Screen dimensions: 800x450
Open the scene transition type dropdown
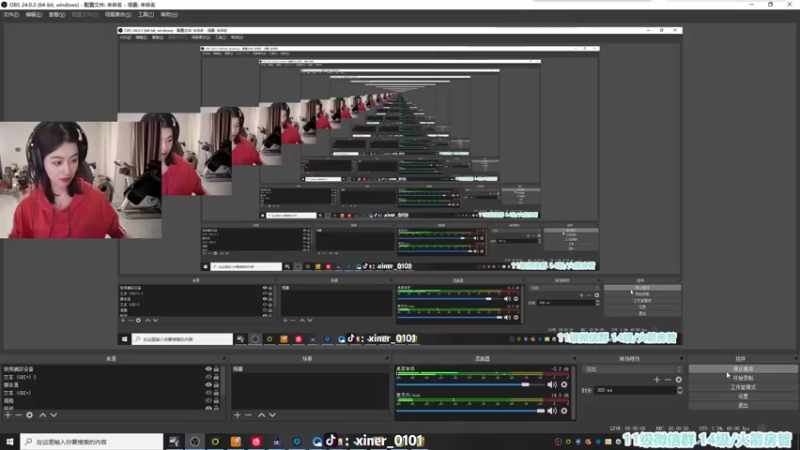coord(632,369)
